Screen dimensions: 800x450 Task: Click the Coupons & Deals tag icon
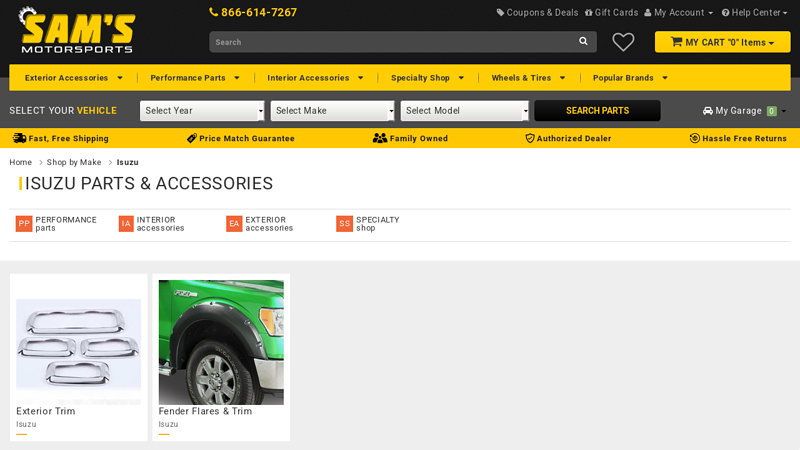[501, 13]
